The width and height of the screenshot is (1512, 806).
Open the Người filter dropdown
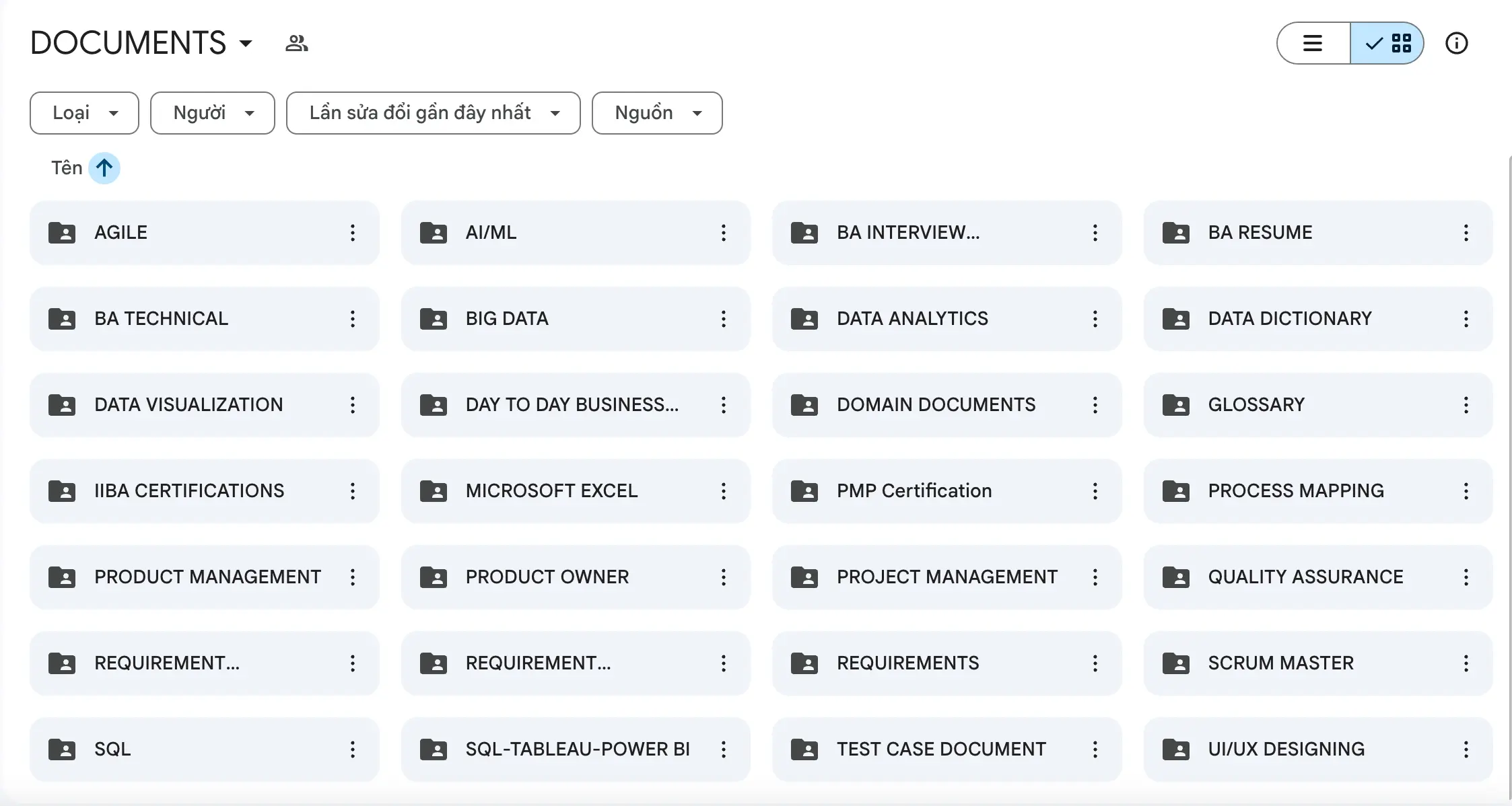[213, 113]
